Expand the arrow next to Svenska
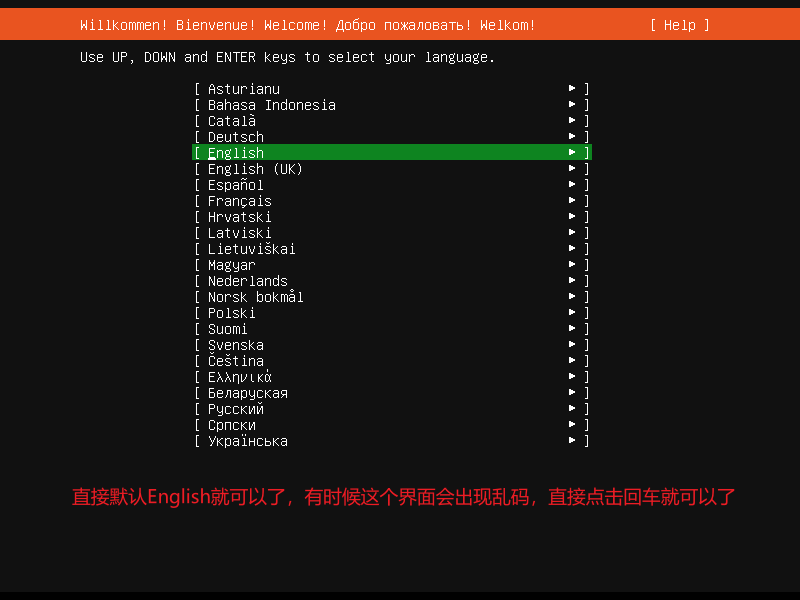800x600 pixels. pos(571,344)
